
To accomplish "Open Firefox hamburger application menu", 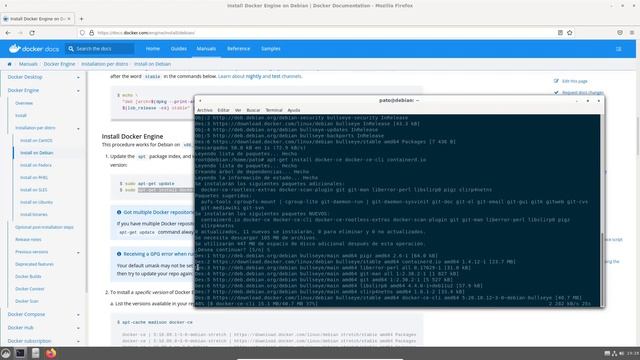I will pyautogui.click(x=632, y=33).
